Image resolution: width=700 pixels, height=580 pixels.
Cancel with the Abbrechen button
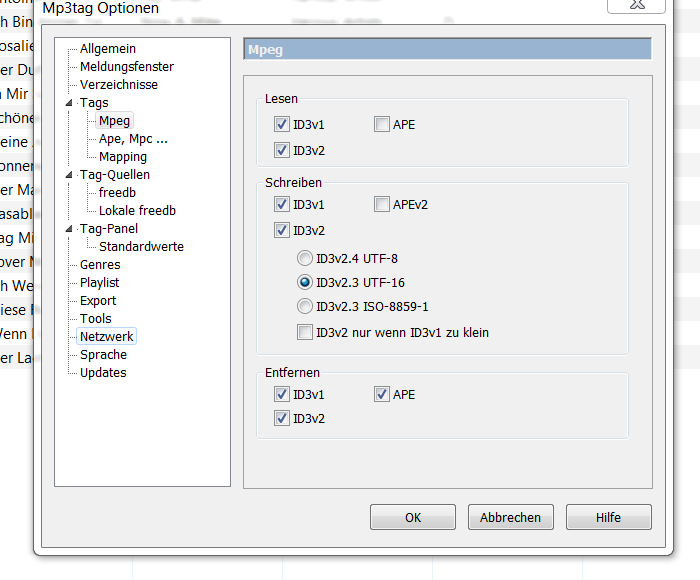(511, 517)
